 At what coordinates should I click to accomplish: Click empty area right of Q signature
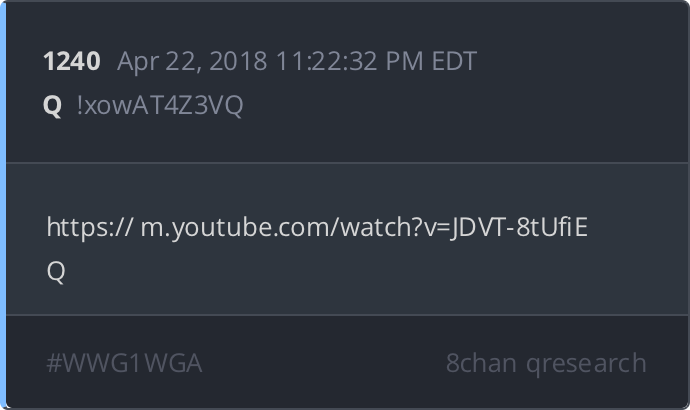point(352,271)
